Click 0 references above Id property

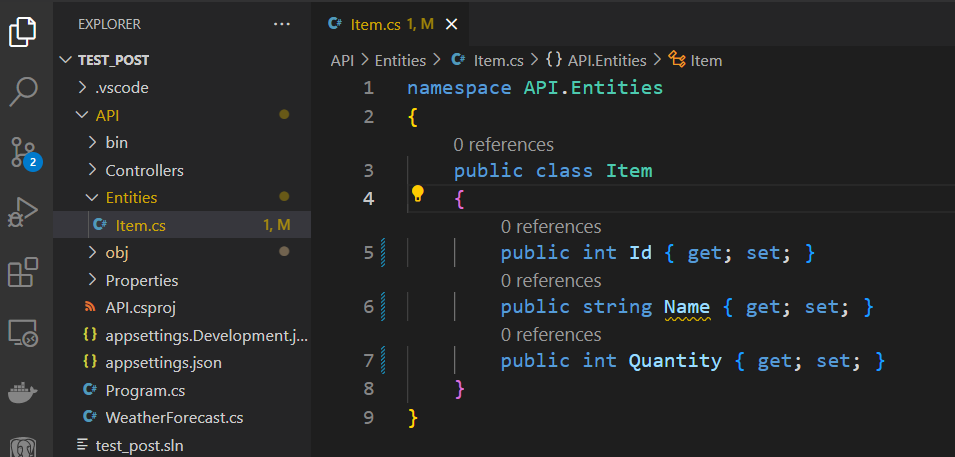[551, 226]
